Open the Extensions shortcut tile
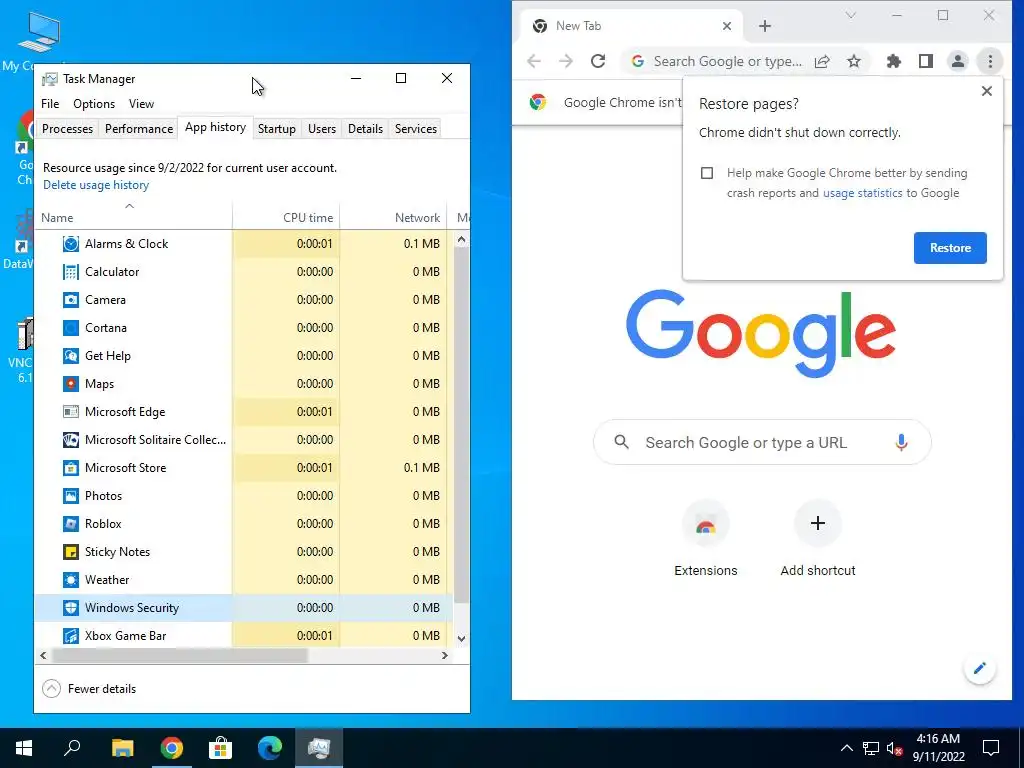The width and height of the screenshot is (1024, 768). pos(705,539)
